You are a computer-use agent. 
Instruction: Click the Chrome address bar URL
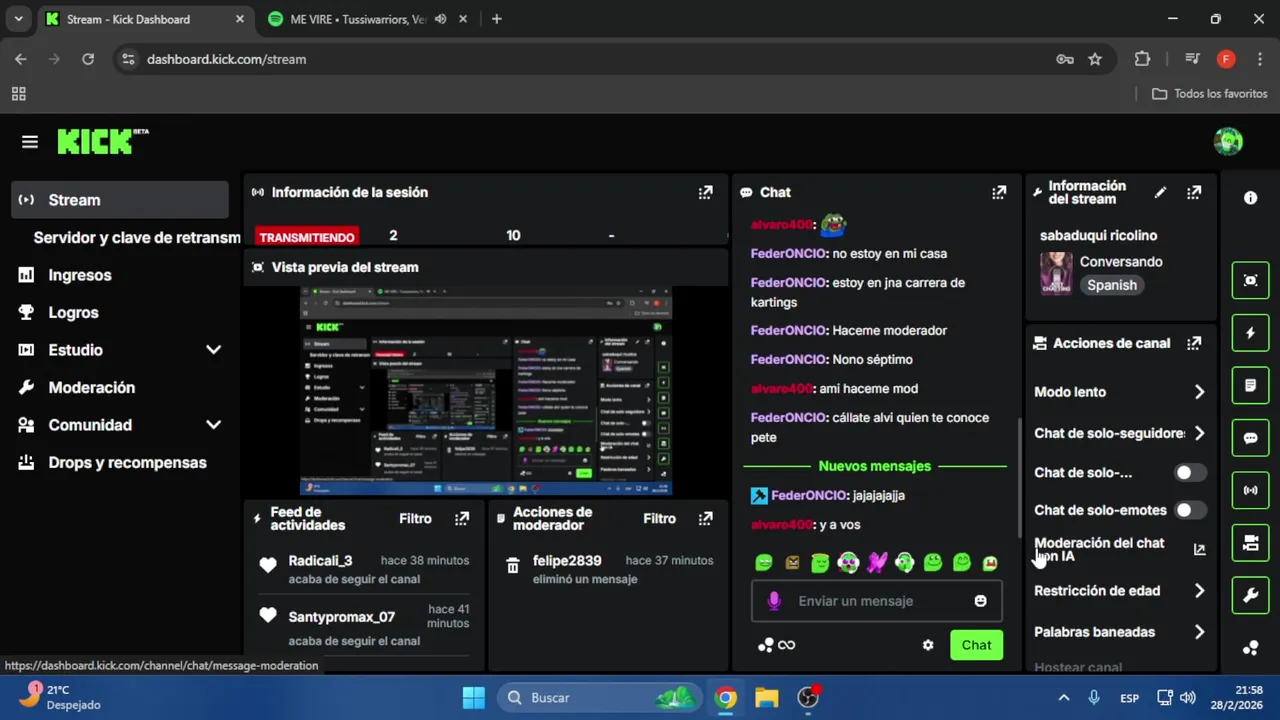click(x=226, y=59)
